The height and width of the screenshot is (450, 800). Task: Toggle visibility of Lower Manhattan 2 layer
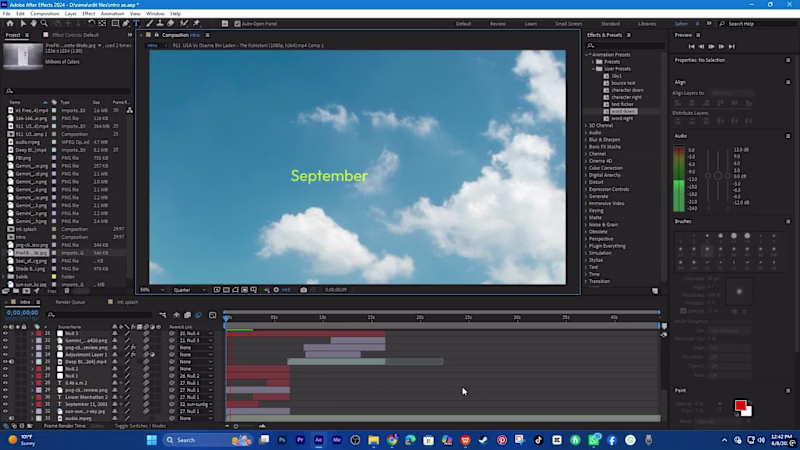6,397
